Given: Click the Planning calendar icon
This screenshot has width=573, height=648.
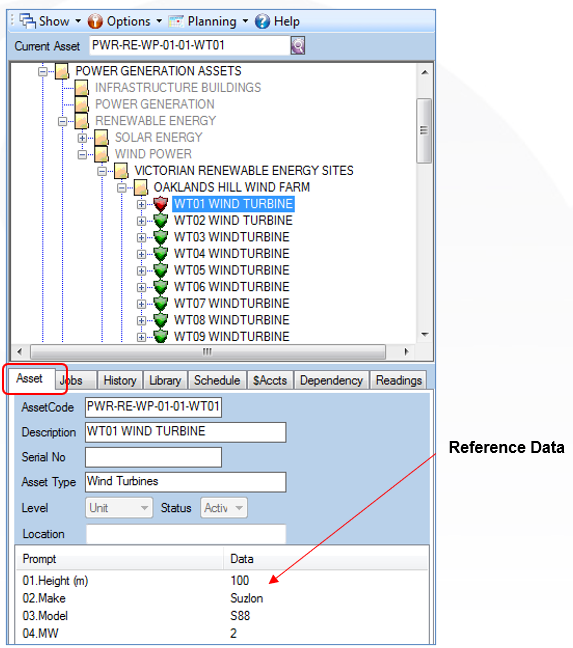Looking at the screenshot, I should pos(176,21).
